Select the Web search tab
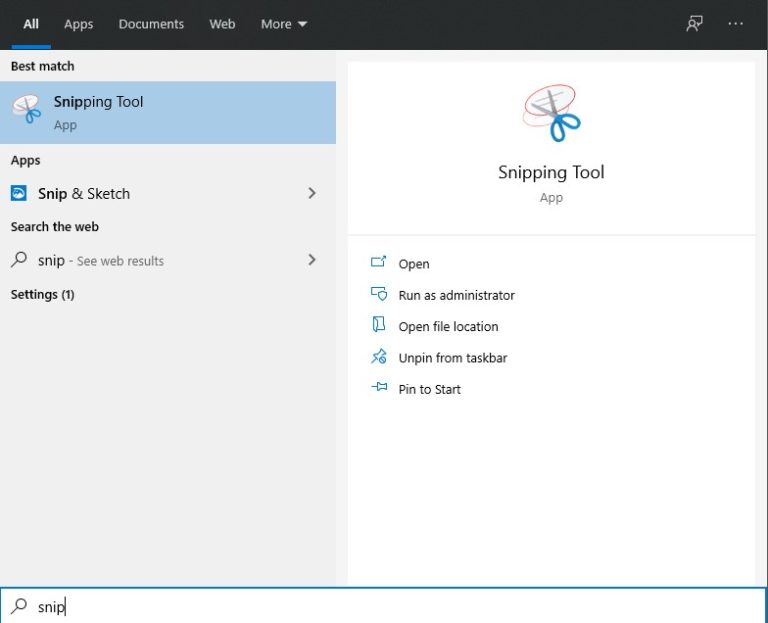The image size is (768, 623). point(224,24)
